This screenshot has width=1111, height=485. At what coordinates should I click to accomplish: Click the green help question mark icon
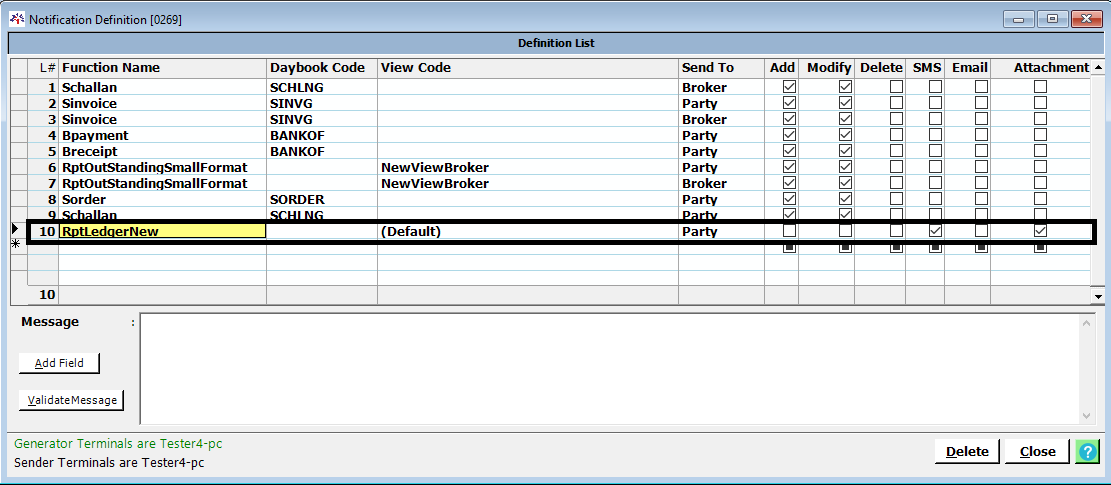point(1086,451)
